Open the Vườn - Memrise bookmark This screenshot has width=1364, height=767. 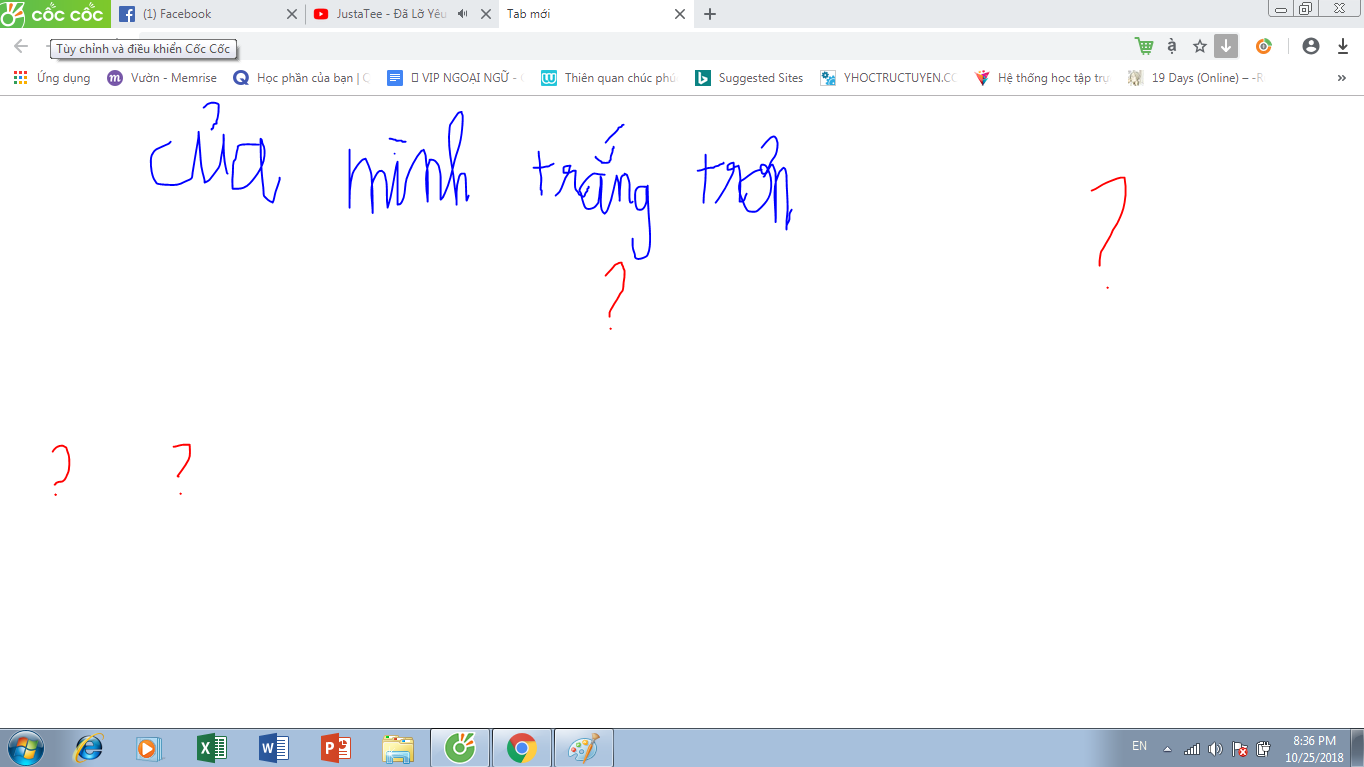[x=162, y=78]
